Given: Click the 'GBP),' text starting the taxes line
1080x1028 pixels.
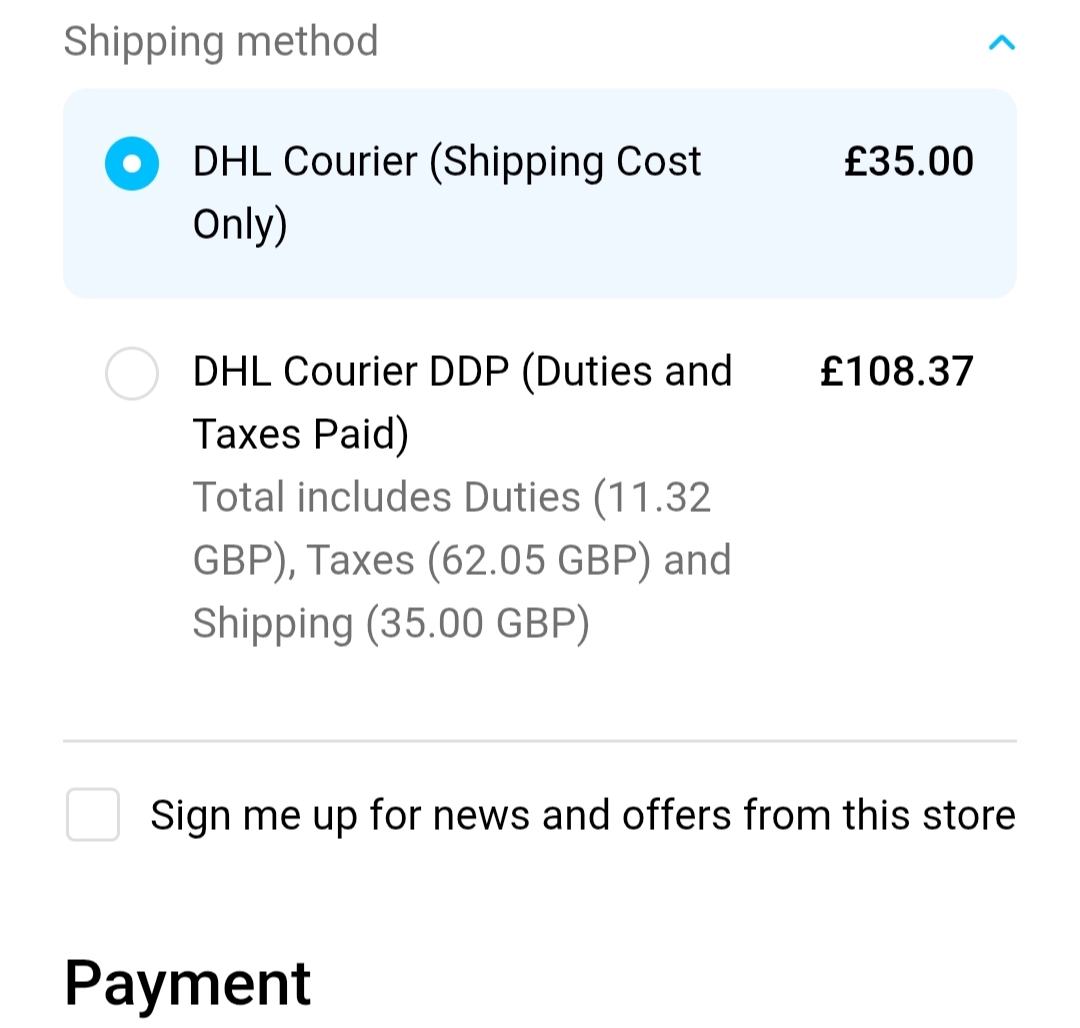Looking at the screenshot, I should [241, 560].
